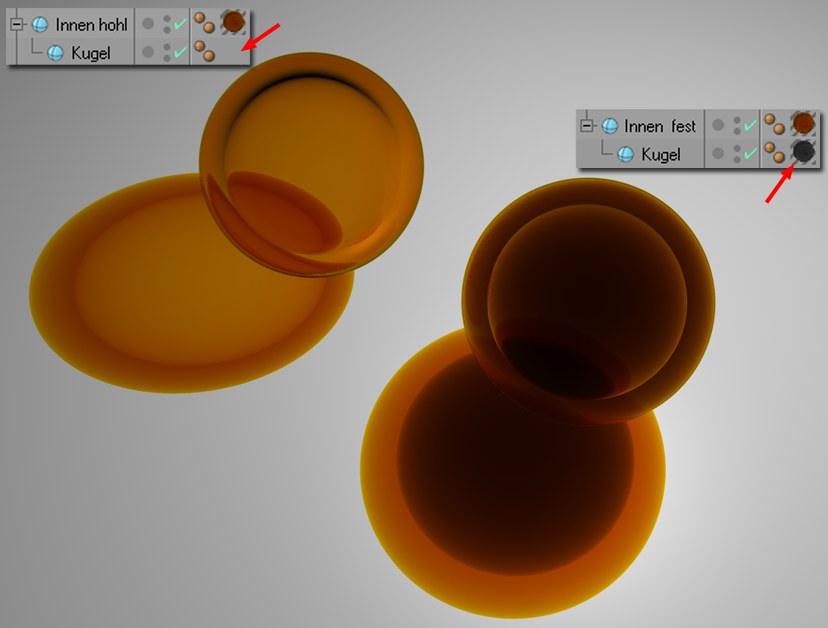Select the Phong tag on Innen hohl

click(x=204, y=23)
